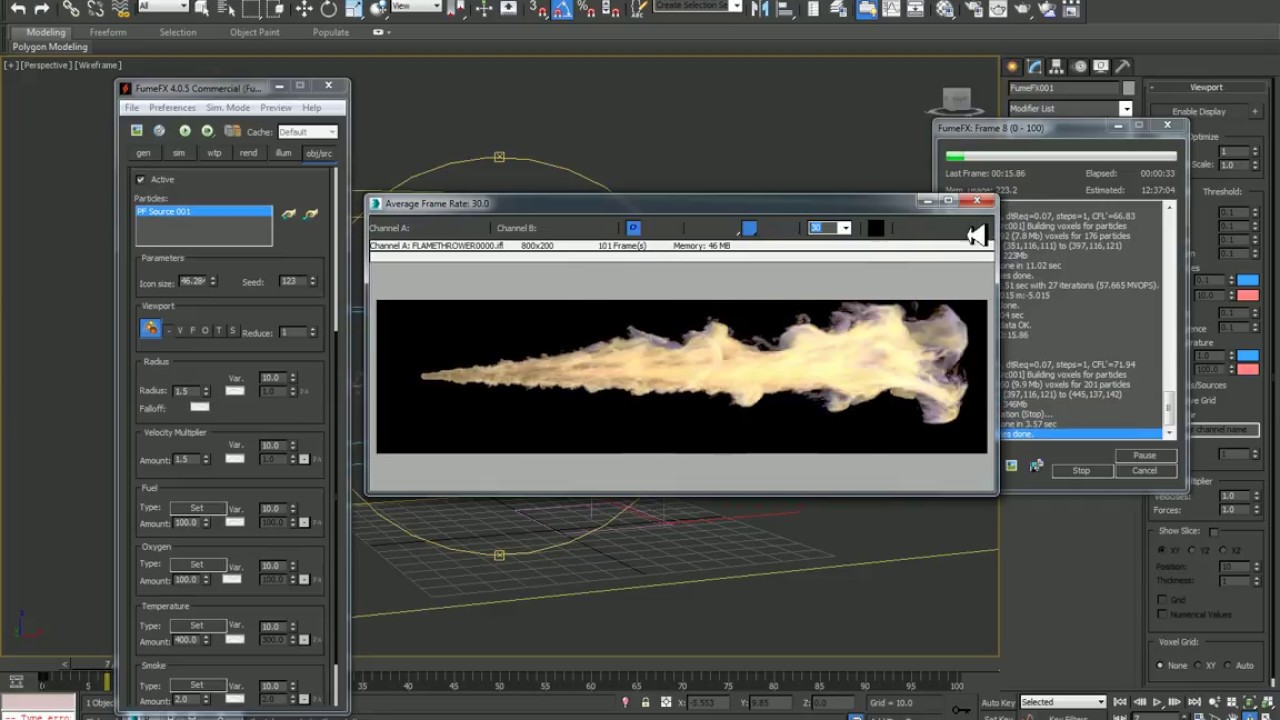Open the Modify panel tab icon
This screenshot has height=720, width=1280.
[1034, 67]
